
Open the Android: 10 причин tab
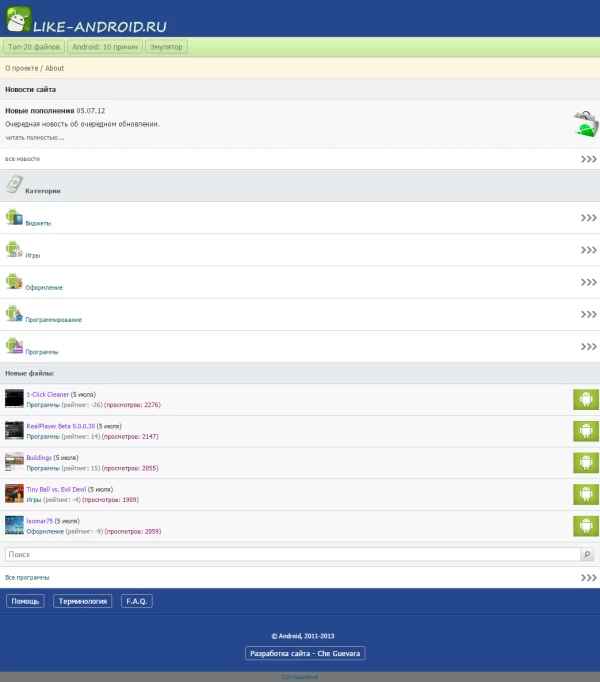105,47
